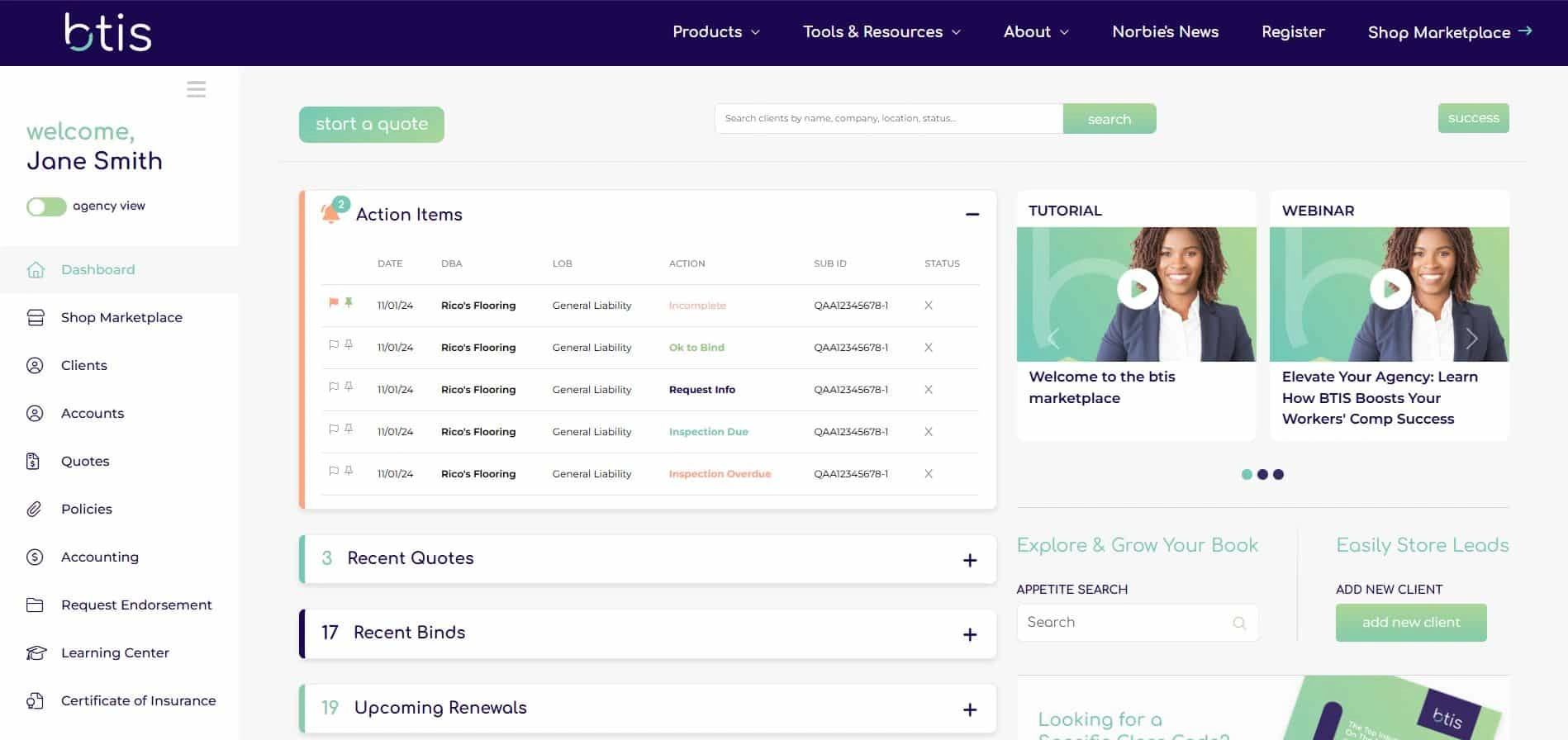
Task: Open the Products dropdown menu
Action: click(x=715, y=32)
